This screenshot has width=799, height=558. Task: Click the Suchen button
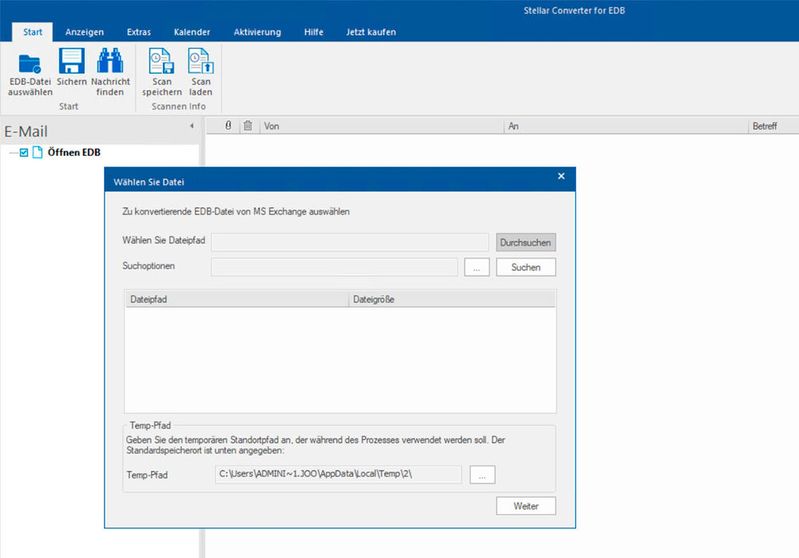point(525,267)
